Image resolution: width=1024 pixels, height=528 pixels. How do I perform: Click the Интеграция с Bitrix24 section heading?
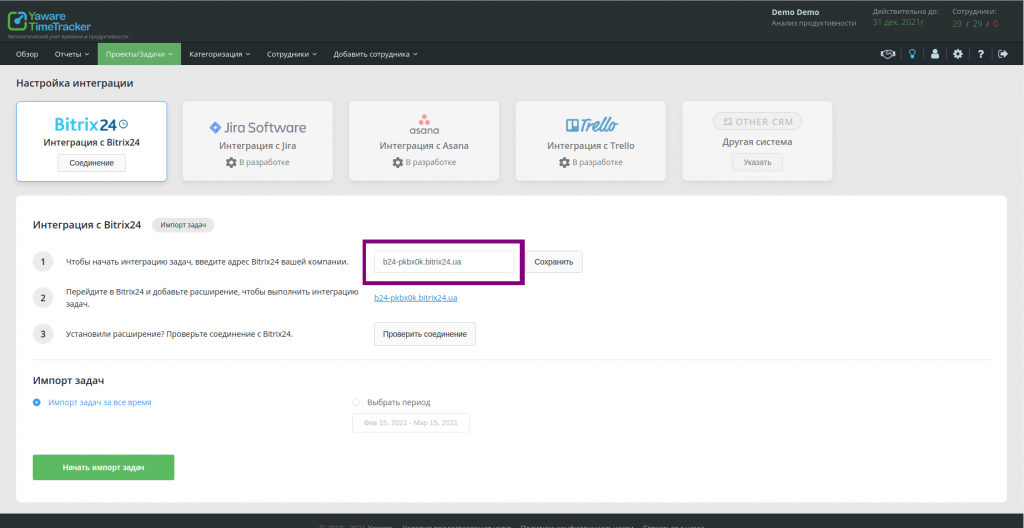pos(87,225)
